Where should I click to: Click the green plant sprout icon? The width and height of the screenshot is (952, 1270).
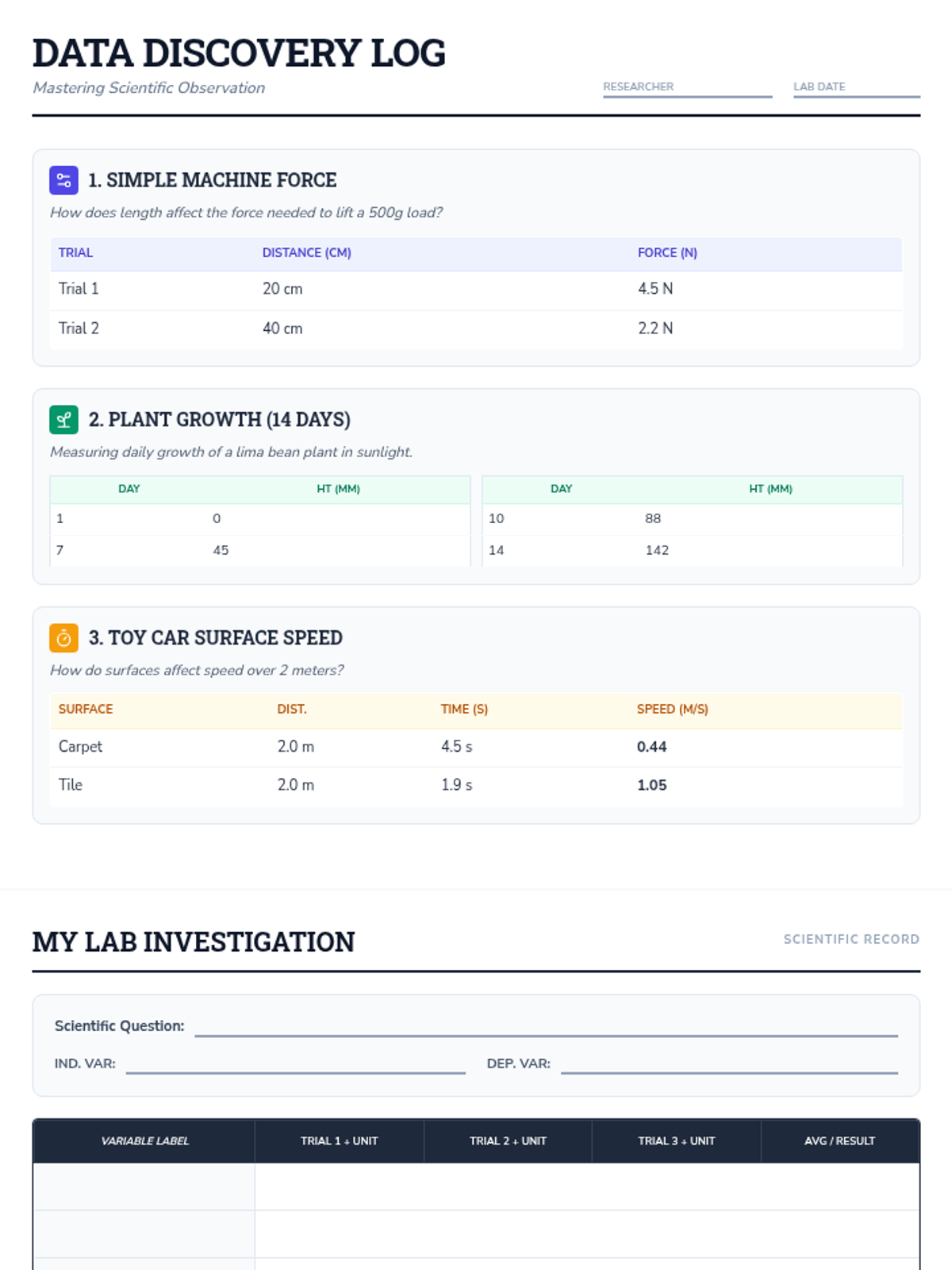63,419
